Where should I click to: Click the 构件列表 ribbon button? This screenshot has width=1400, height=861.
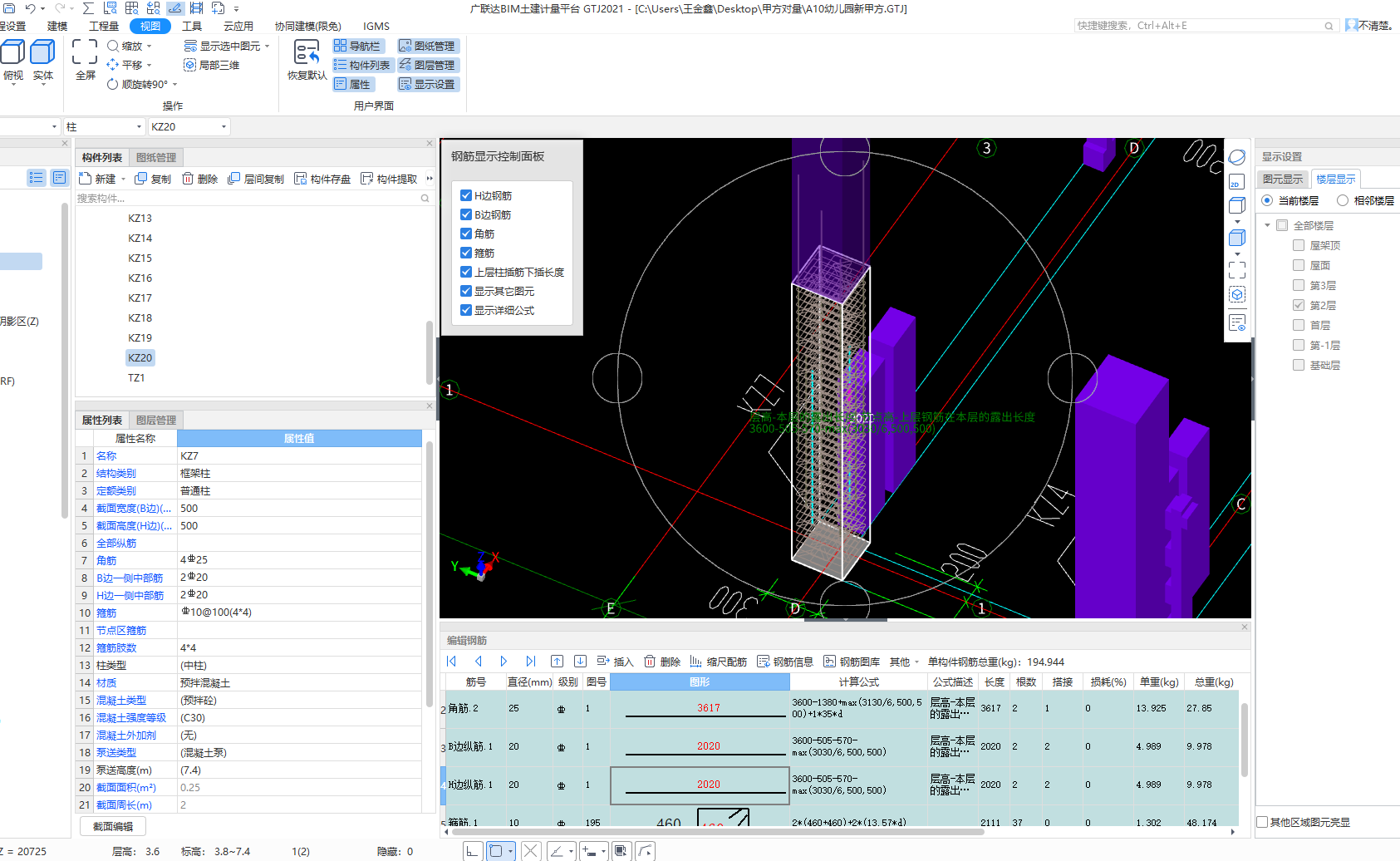pos(362,65)
